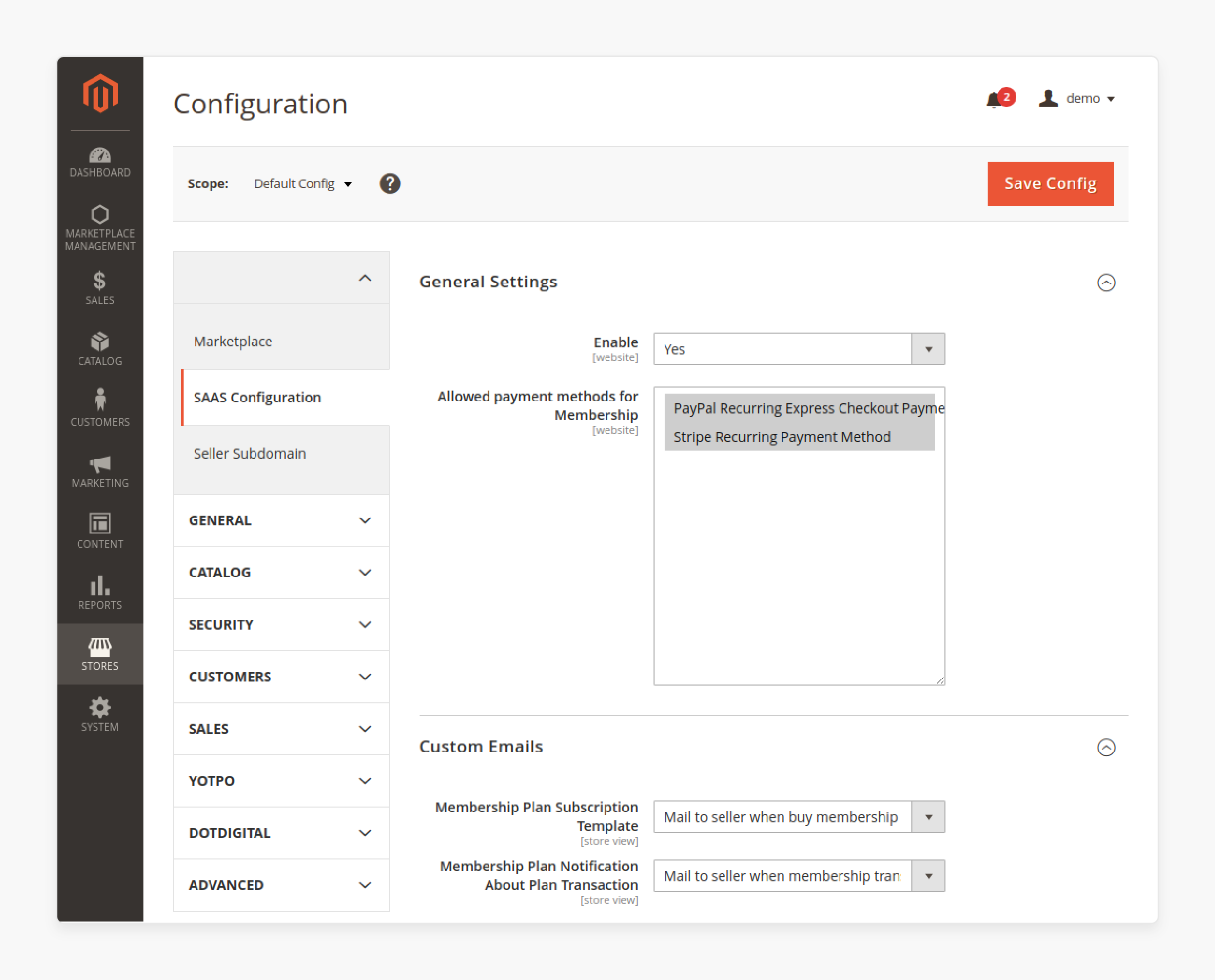Collapse the General Settings section
1215x980 pixels.
tap(1106, 282)
